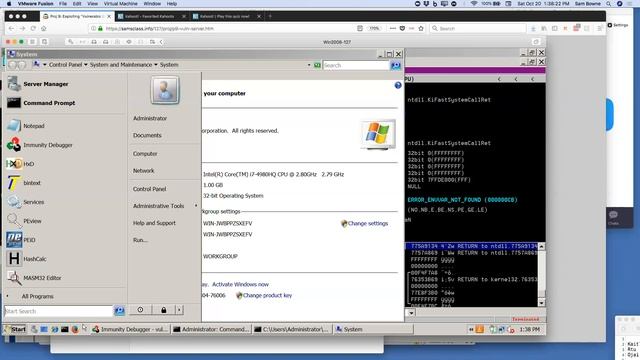
Task: Lock the computer using lock button
Action: tap(164, 310)
